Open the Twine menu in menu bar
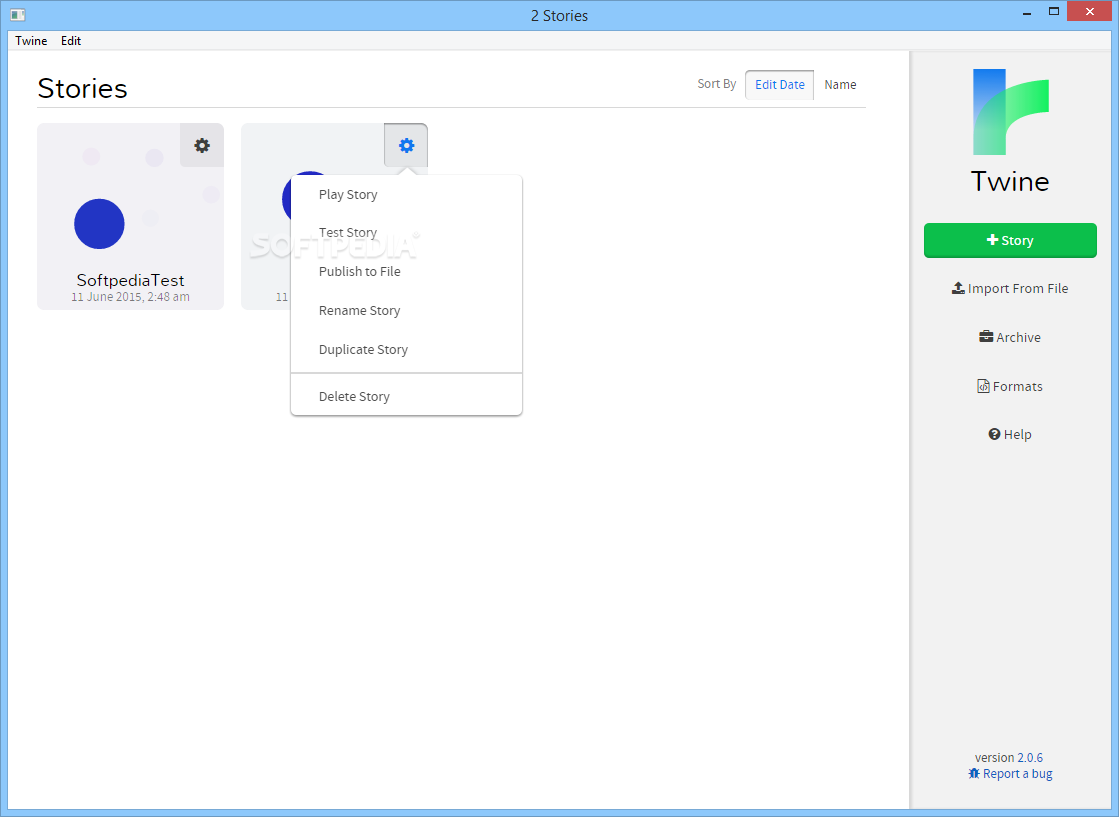 pos(31,41)
